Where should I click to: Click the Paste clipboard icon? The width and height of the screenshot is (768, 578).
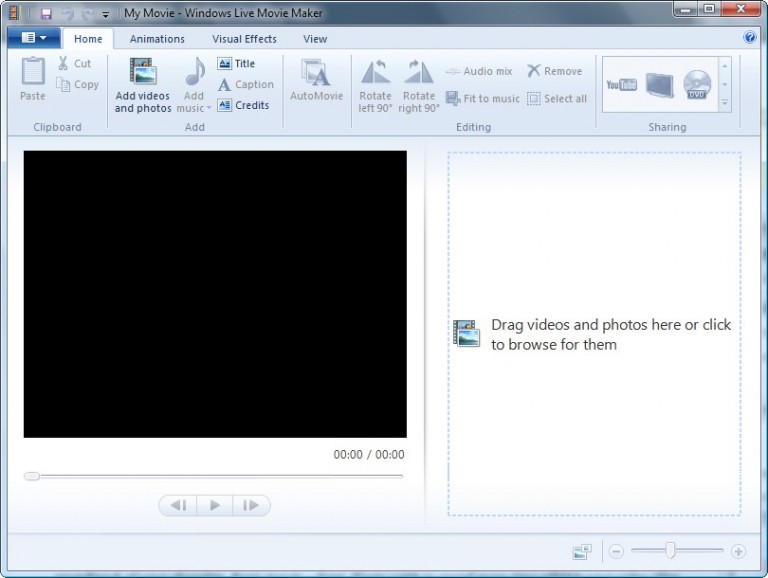(33, 72)
